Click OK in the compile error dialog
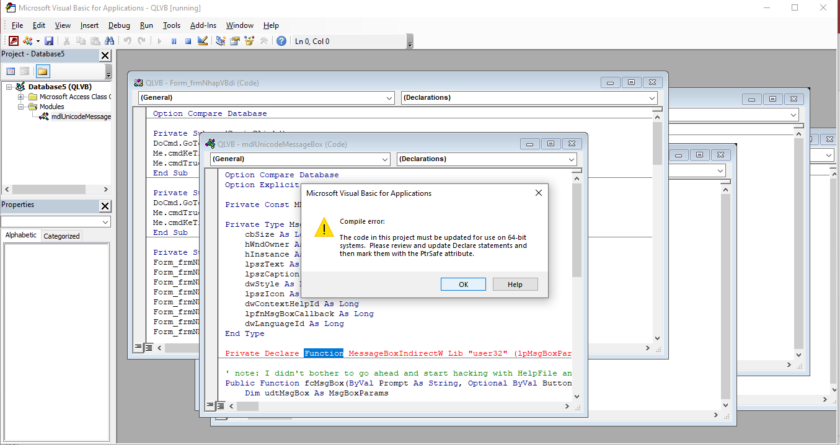Viewport: 840px width, 445px height. point(463,284)
